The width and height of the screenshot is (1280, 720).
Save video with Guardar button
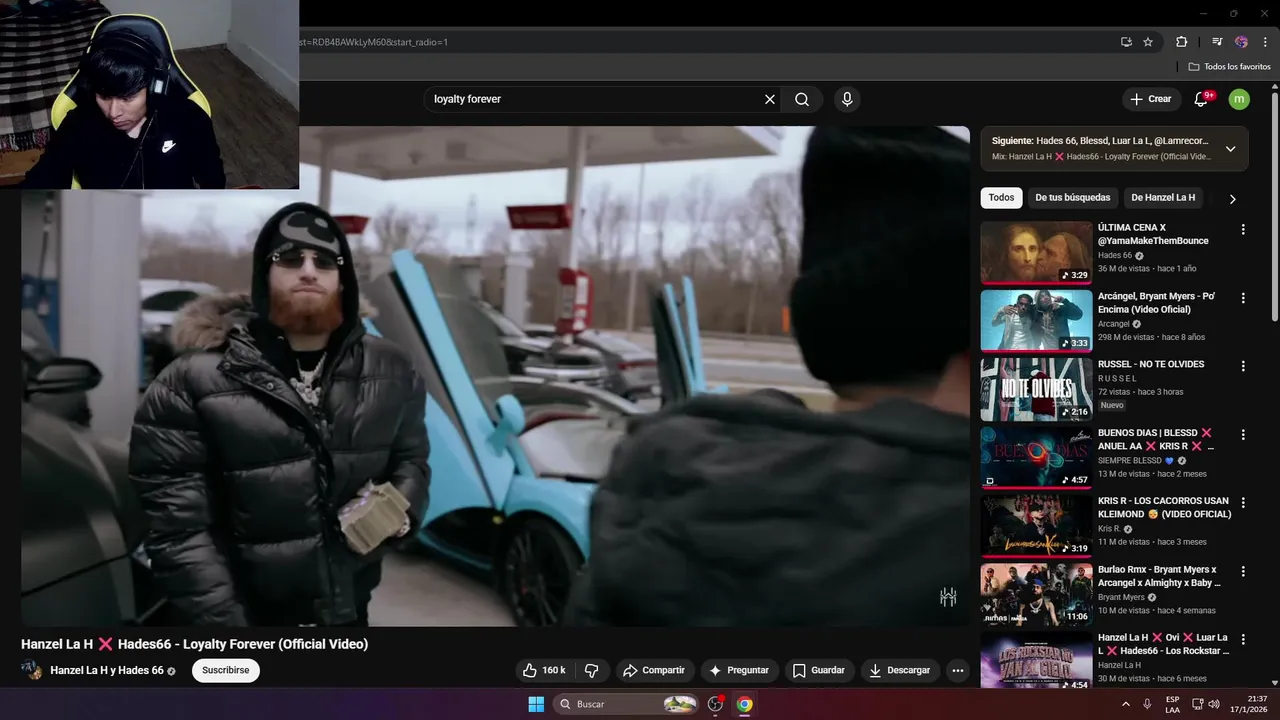pos(819,670)
